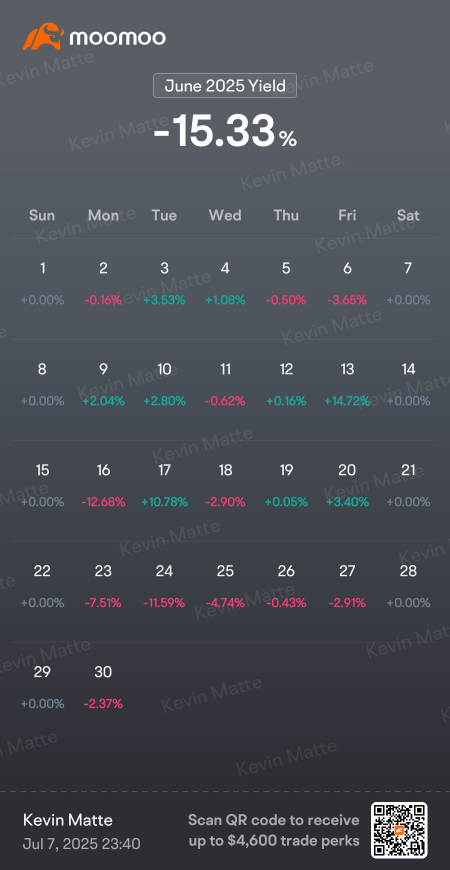Select June 6 showing -3.65%

coord(347,284)
